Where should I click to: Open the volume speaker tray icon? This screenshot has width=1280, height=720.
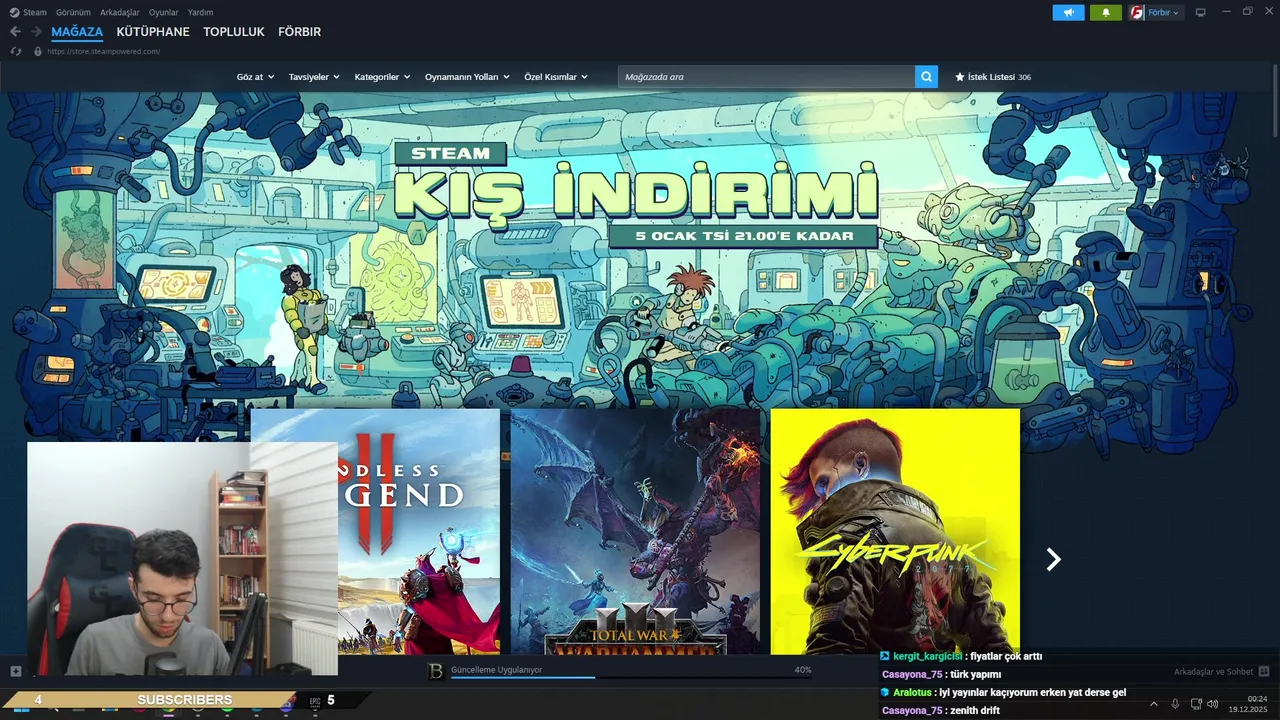tap(1212, 704)
